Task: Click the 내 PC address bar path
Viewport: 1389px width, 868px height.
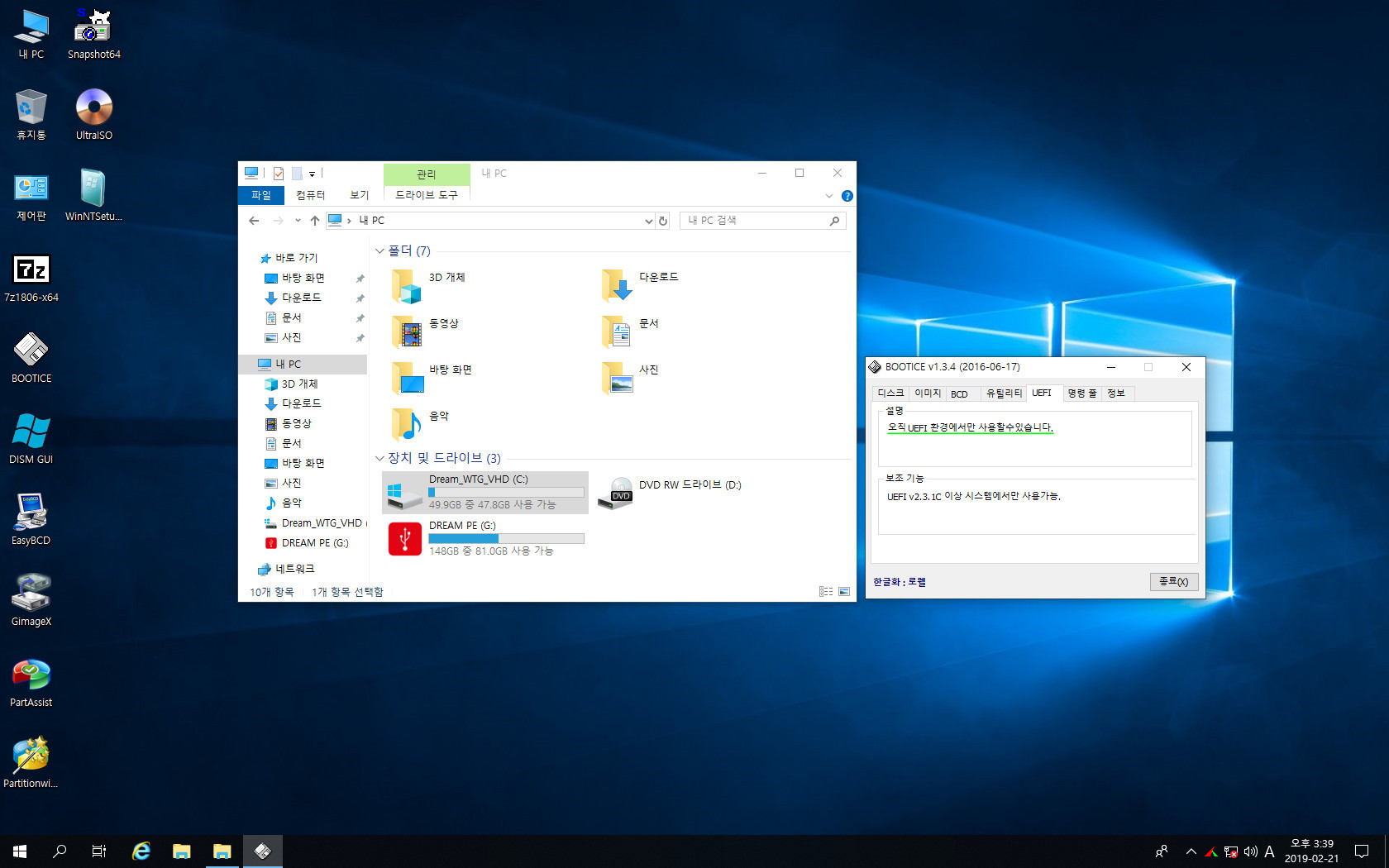Action: click(371, 221)
